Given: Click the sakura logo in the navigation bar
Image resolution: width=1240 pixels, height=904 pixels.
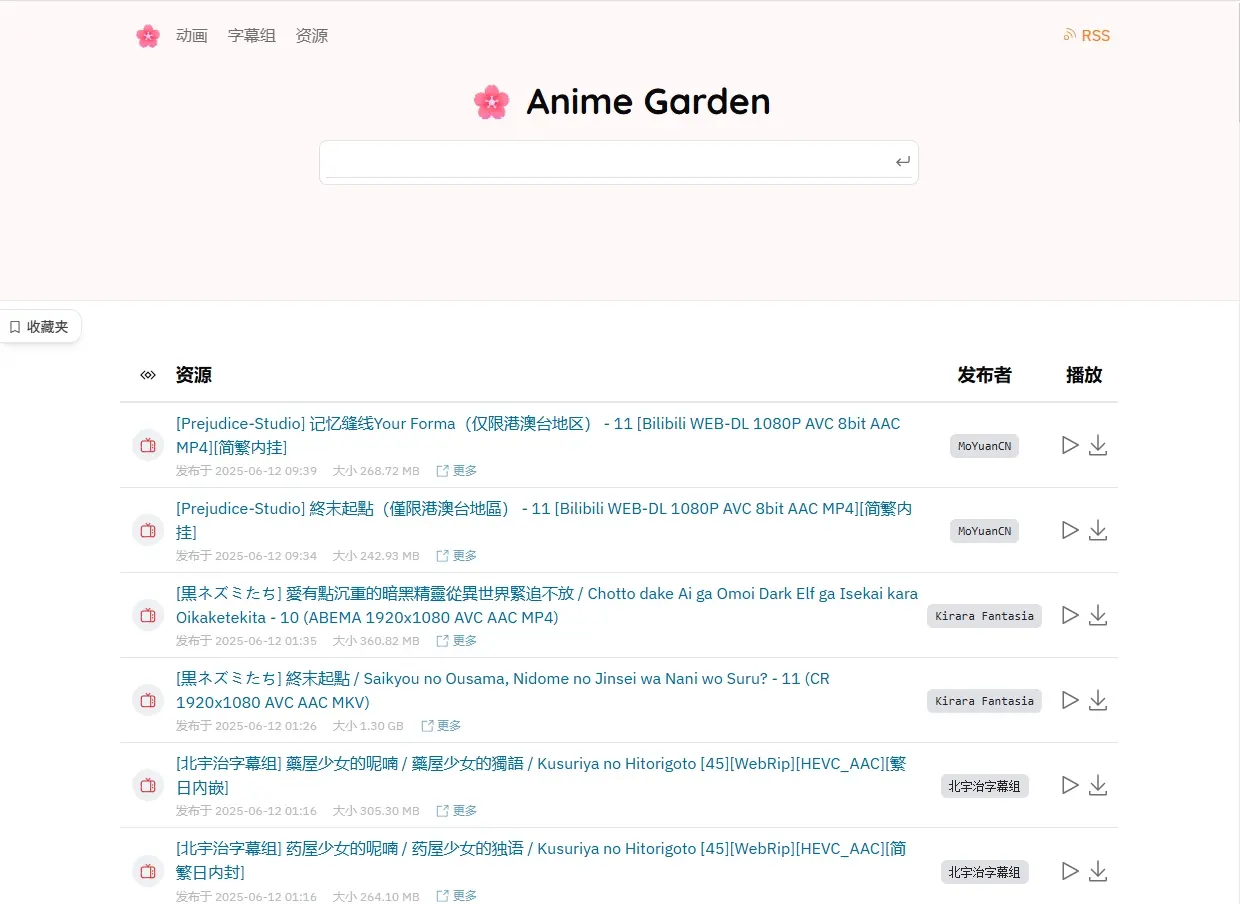Looking at the screenshot, I should pos(148,36).
